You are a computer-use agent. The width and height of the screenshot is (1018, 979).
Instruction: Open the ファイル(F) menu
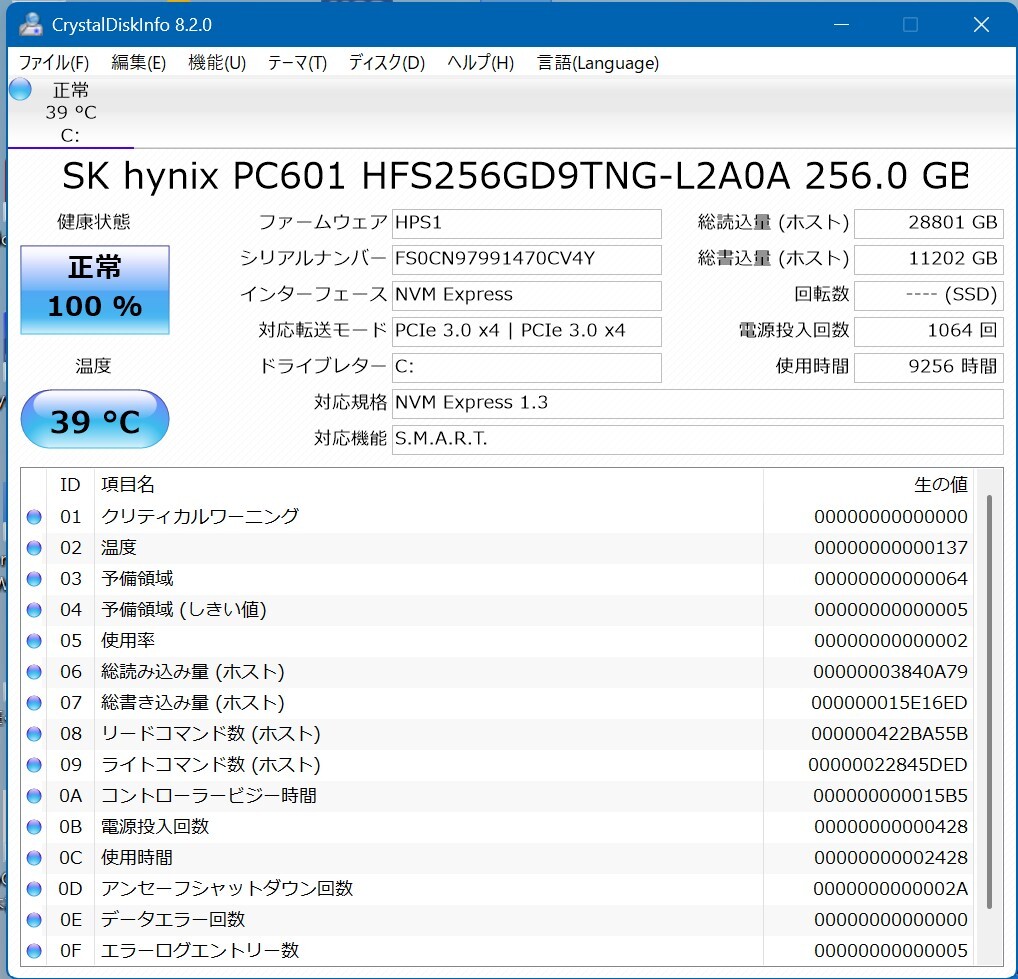point(53,62)
